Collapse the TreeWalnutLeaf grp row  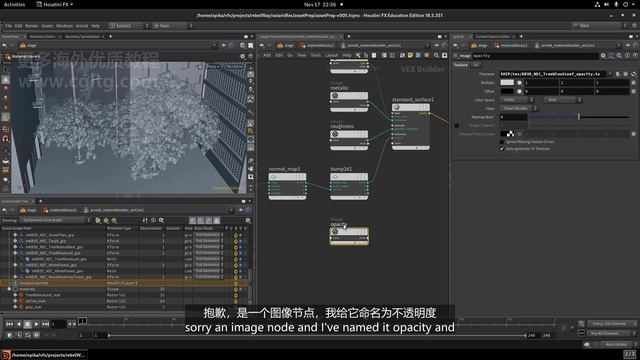click(16, 253)
